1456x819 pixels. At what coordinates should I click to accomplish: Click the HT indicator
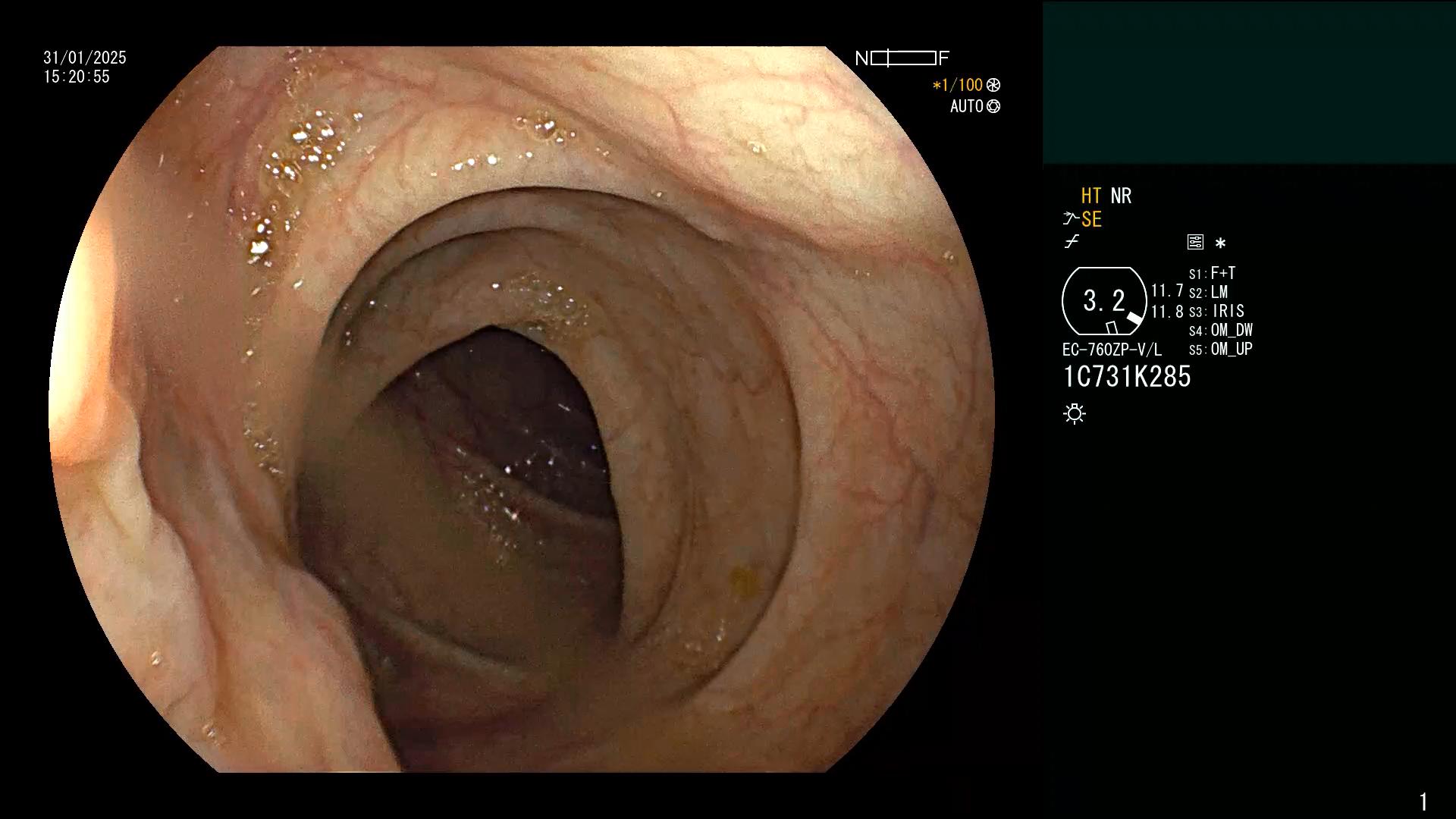pyautogui.click(x=1090, y=196)
